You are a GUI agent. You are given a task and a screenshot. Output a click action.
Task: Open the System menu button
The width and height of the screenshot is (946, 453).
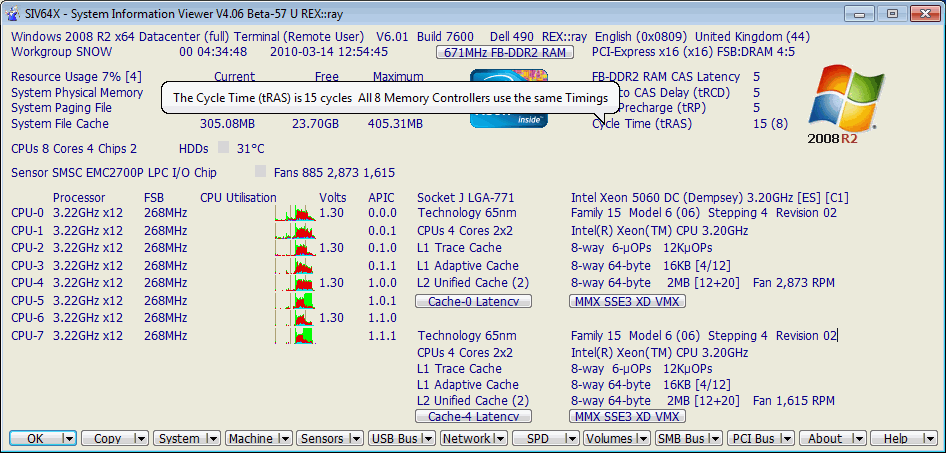coord(180,439)
